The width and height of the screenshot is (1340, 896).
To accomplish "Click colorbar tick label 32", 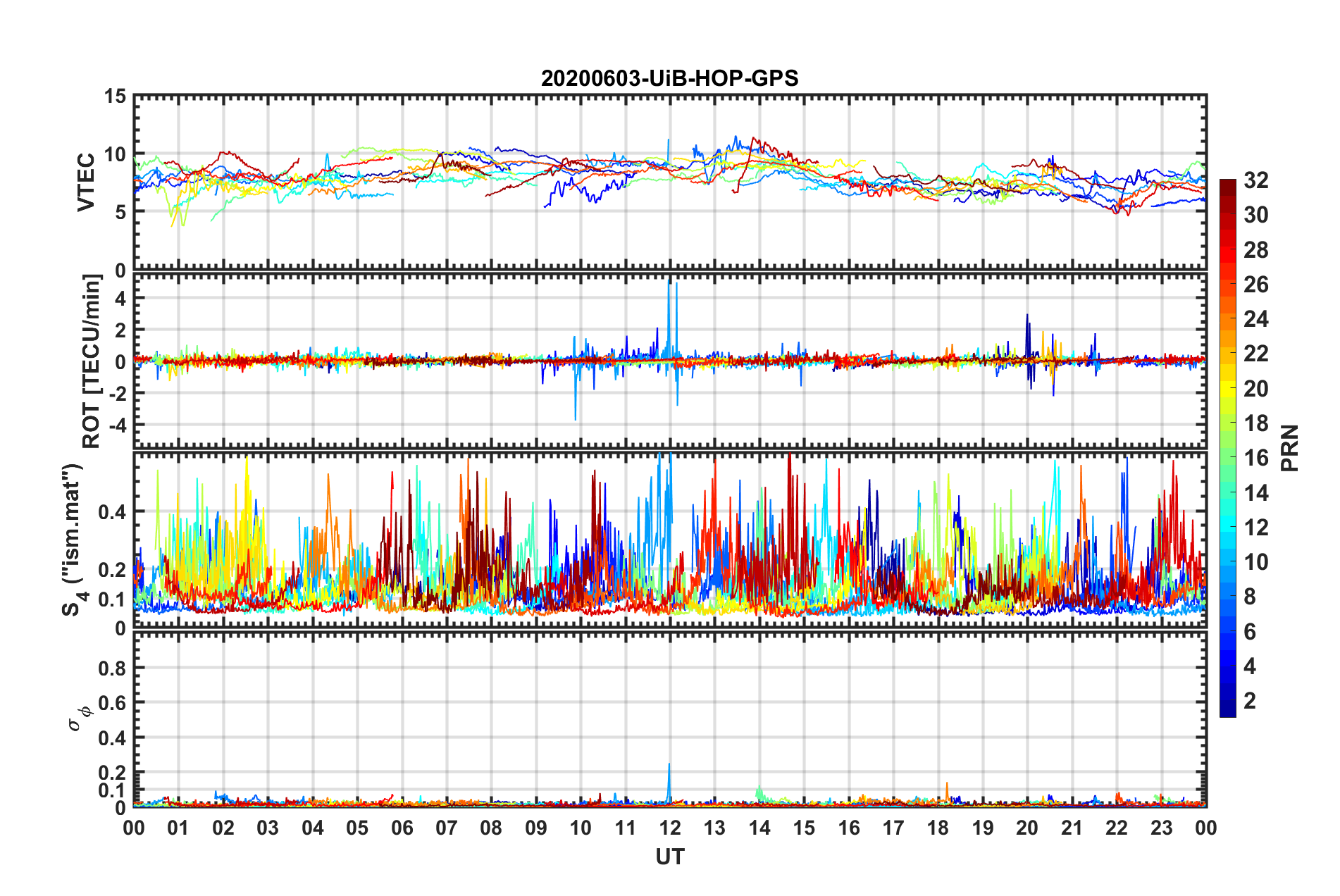I will coord(1255,180).
